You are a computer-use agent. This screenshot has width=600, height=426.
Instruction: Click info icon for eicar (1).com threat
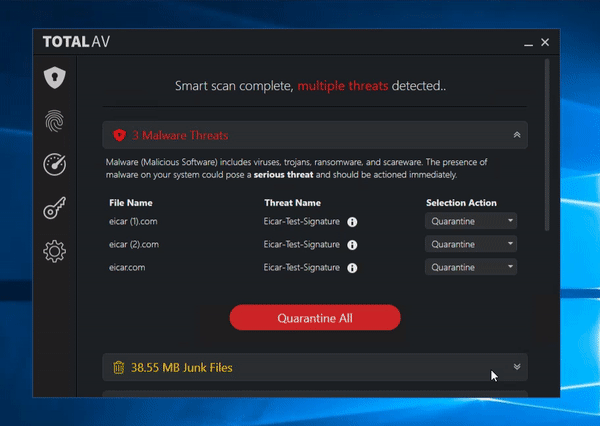click(353, 221)
